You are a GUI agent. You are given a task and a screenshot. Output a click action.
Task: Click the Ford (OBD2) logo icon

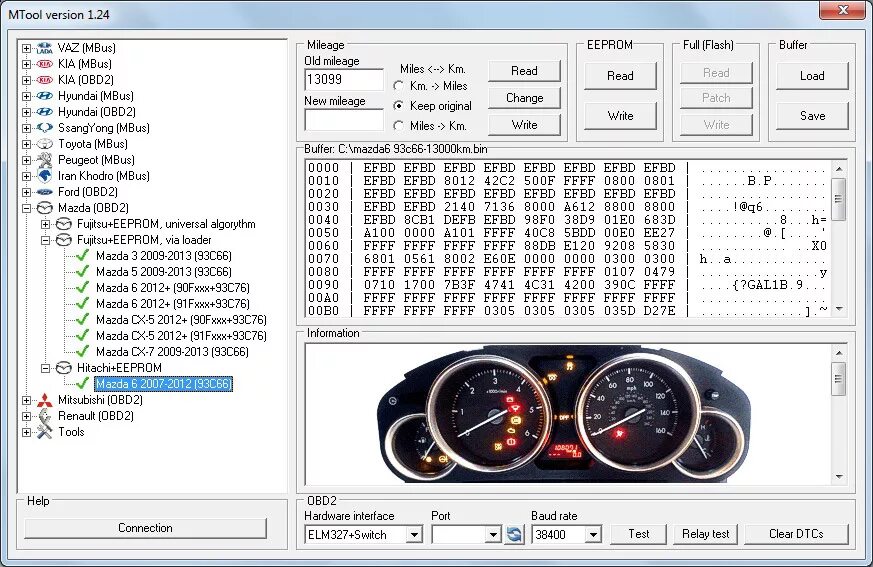tap(45, 192)
